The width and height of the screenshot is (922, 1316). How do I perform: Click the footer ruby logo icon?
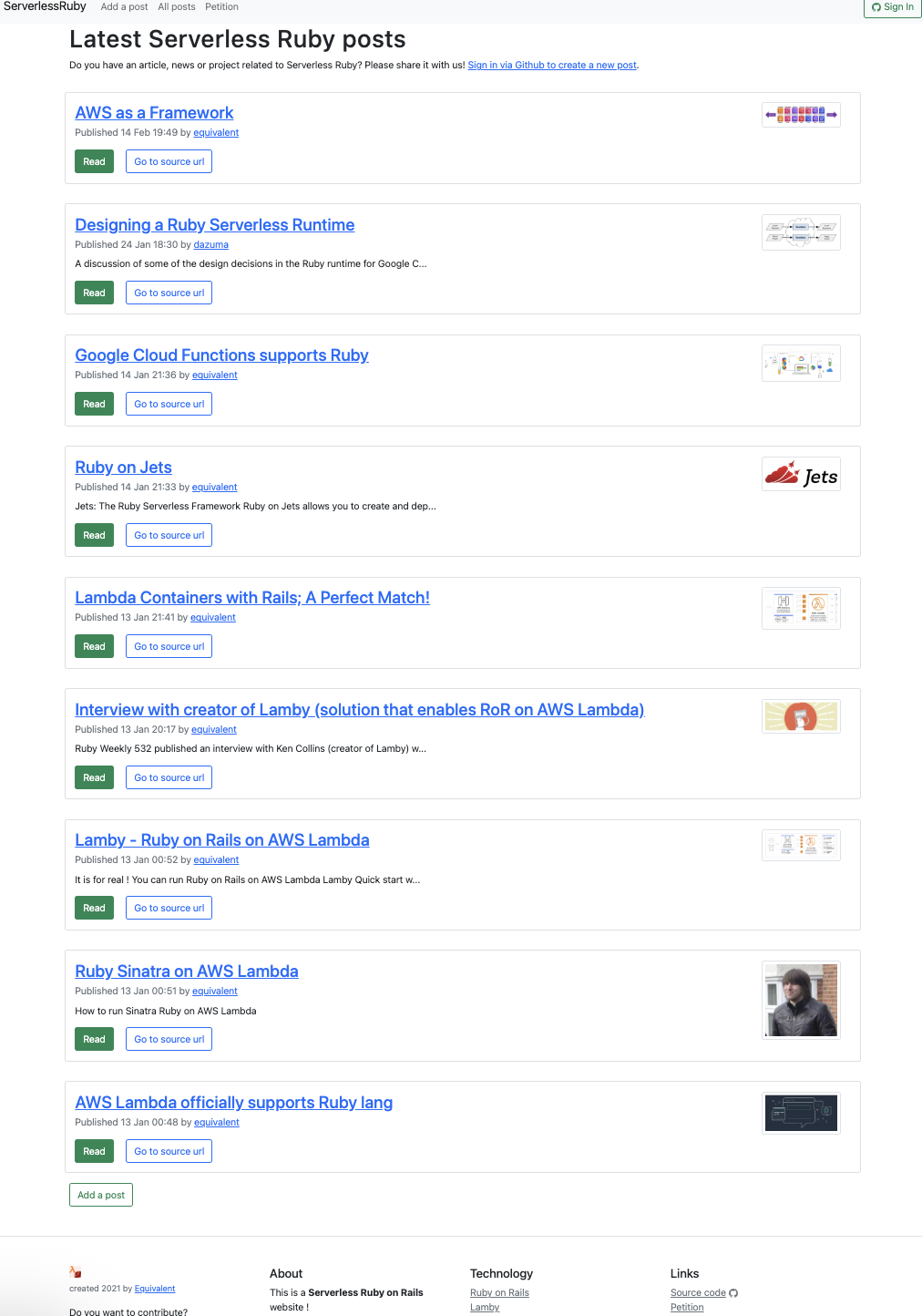(76, 1272)
